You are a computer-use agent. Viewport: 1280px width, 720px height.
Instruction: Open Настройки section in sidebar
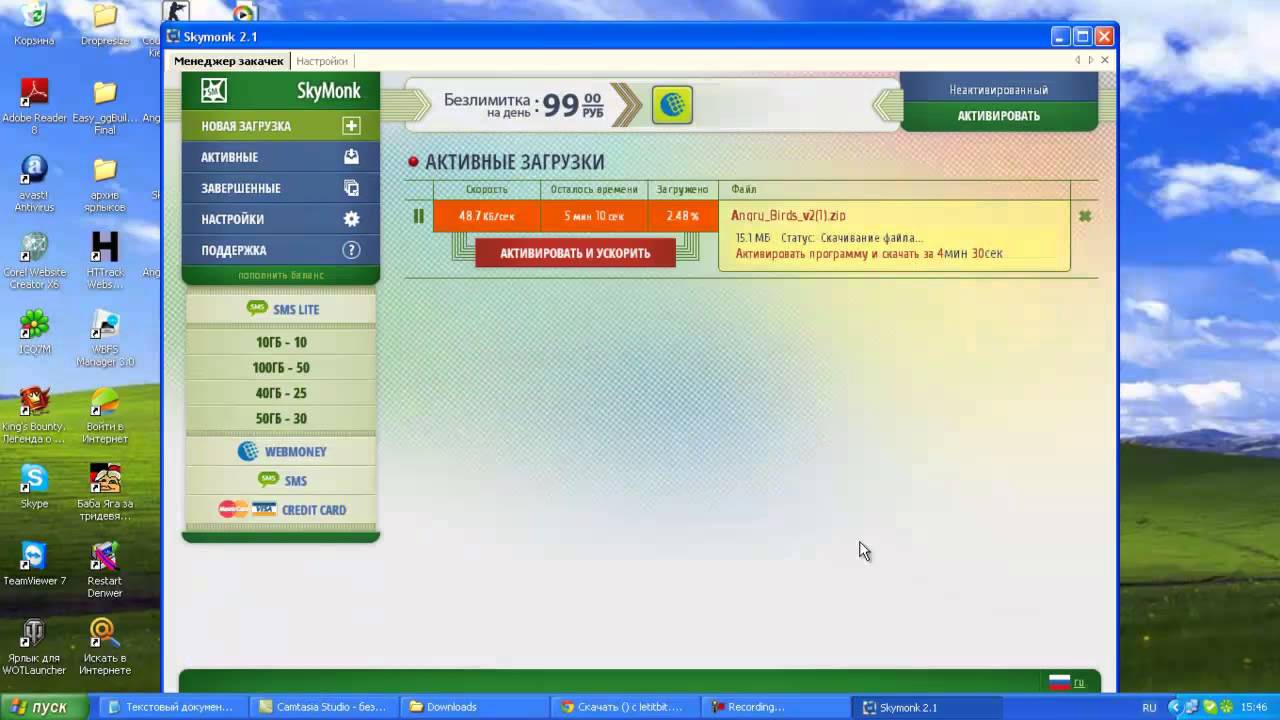(281, 219)
